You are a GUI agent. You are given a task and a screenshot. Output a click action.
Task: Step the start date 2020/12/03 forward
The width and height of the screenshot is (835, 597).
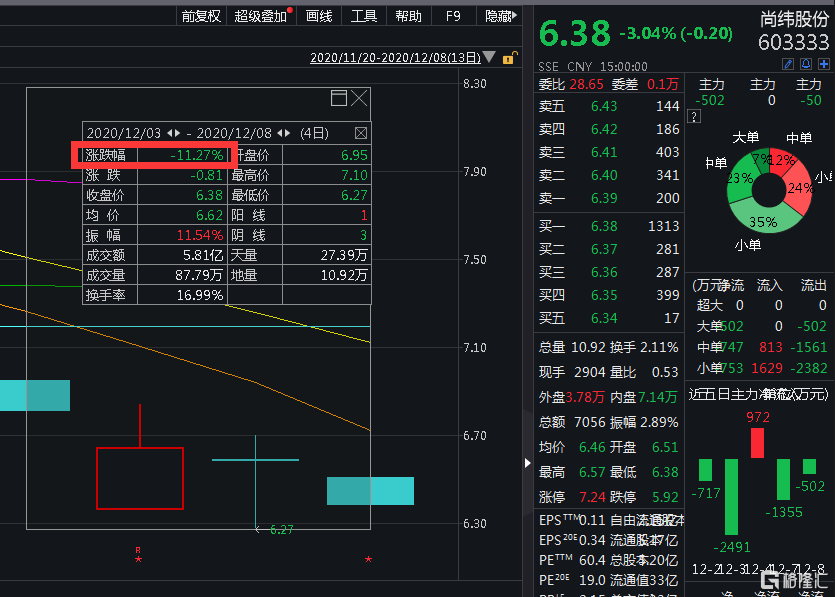[x=177, y=133]
